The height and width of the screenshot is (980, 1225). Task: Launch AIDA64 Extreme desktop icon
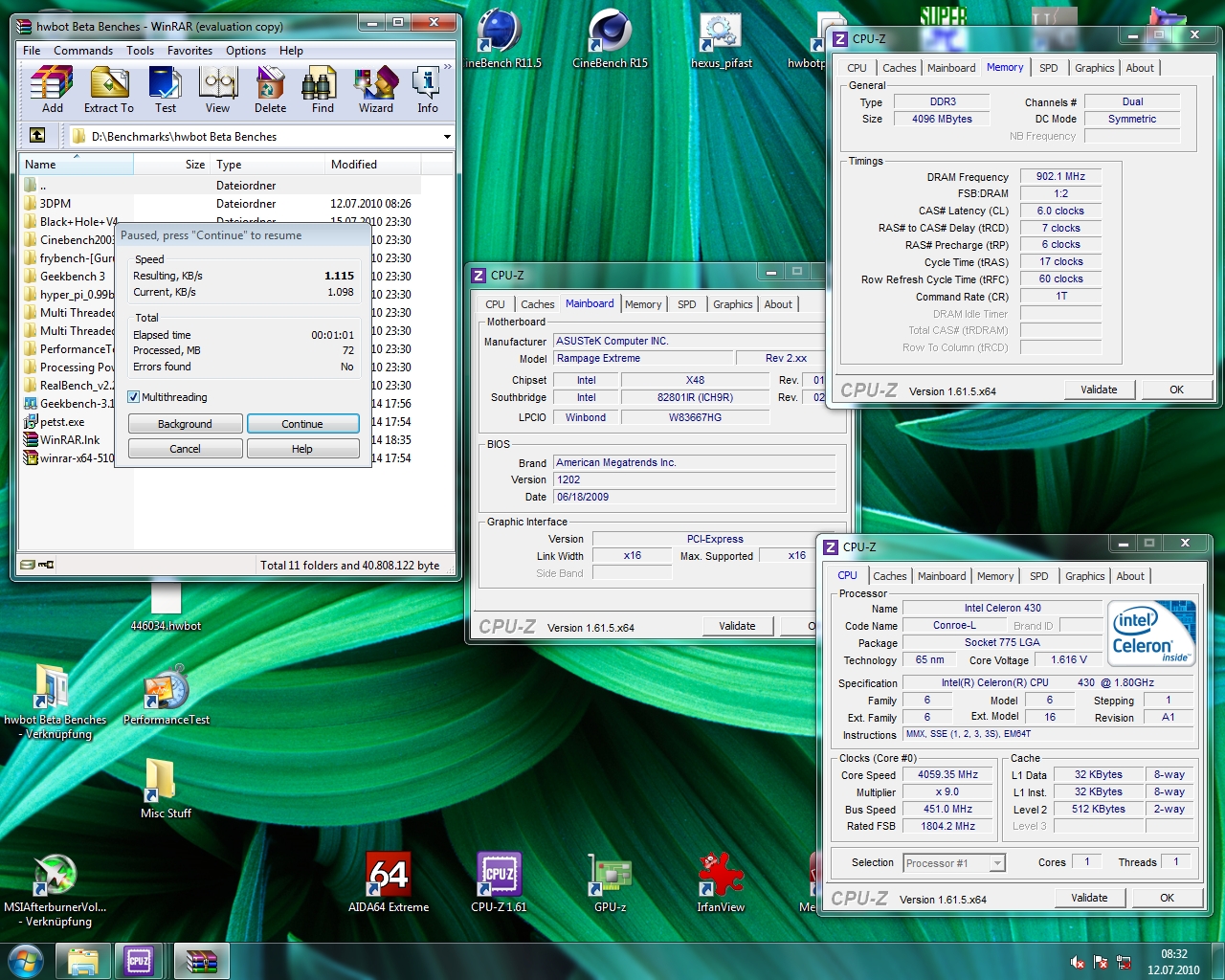[389, 880]
